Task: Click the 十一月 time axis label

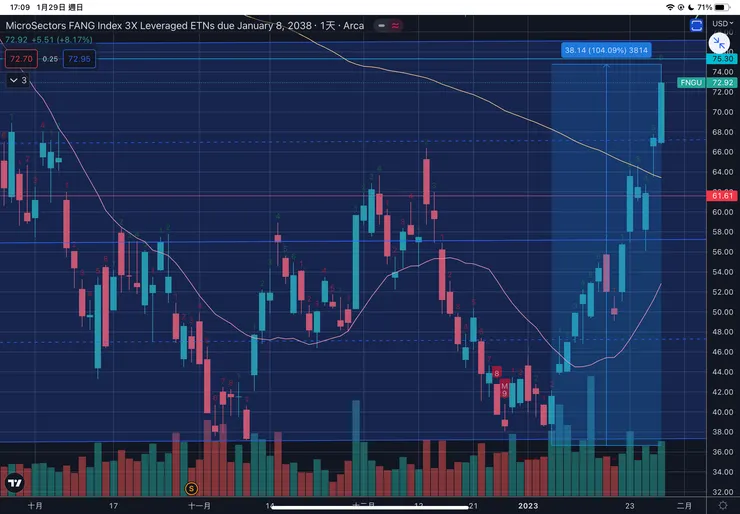Action: (199, 506)
